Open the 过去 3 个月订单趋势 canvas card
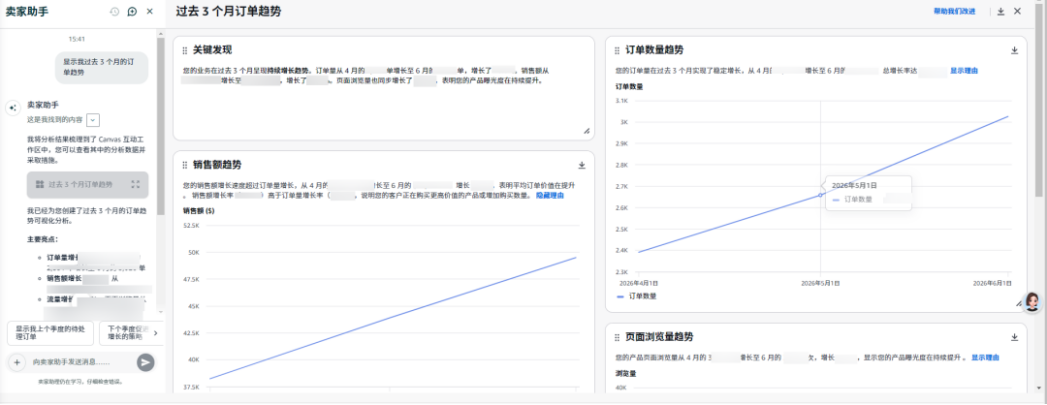The image size is (1047, 405). [87, 184]
